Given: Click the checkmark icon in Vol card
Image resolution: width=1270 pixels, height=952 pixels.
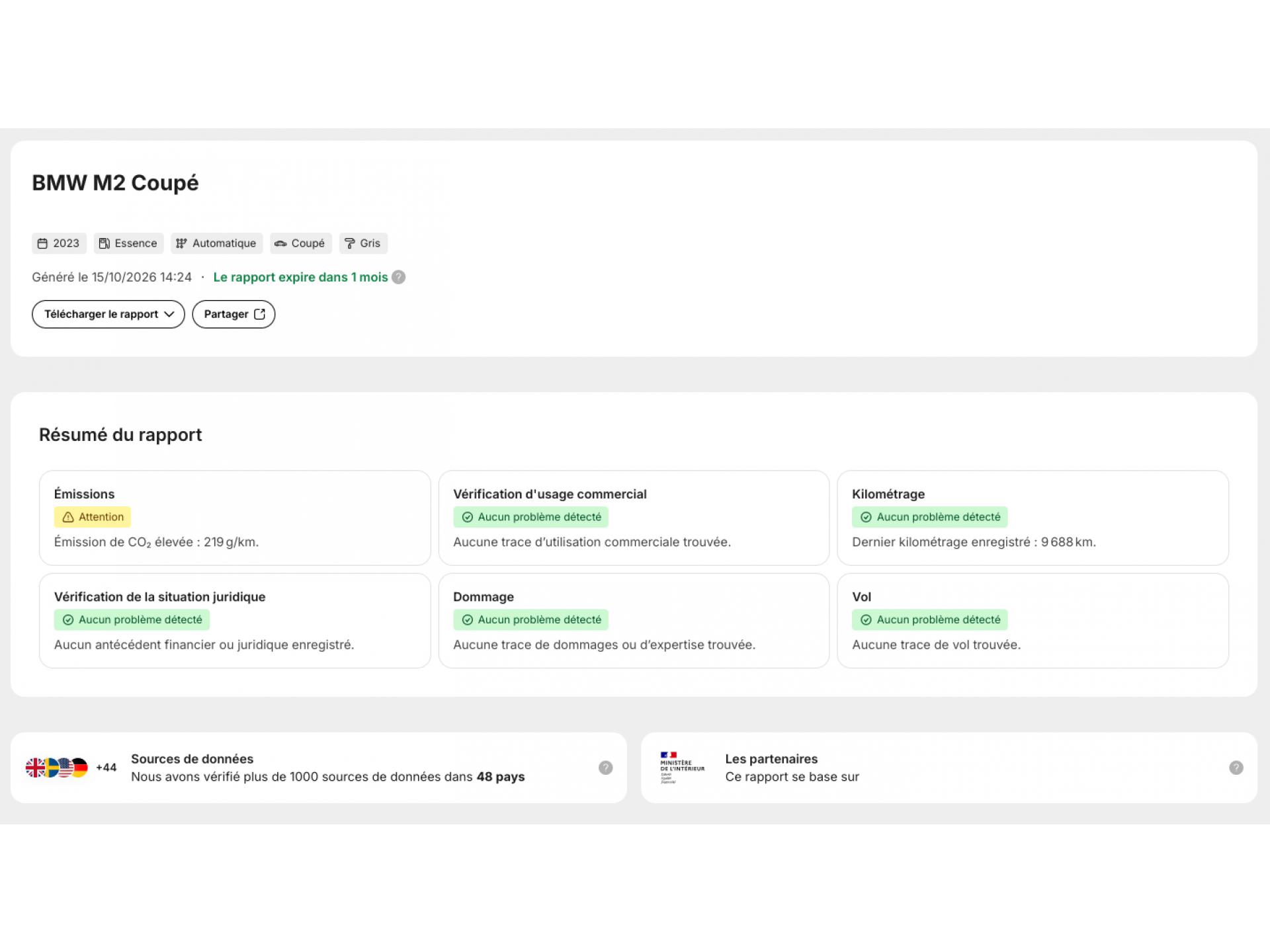Looking at the screenshot, I should [867, 619].
